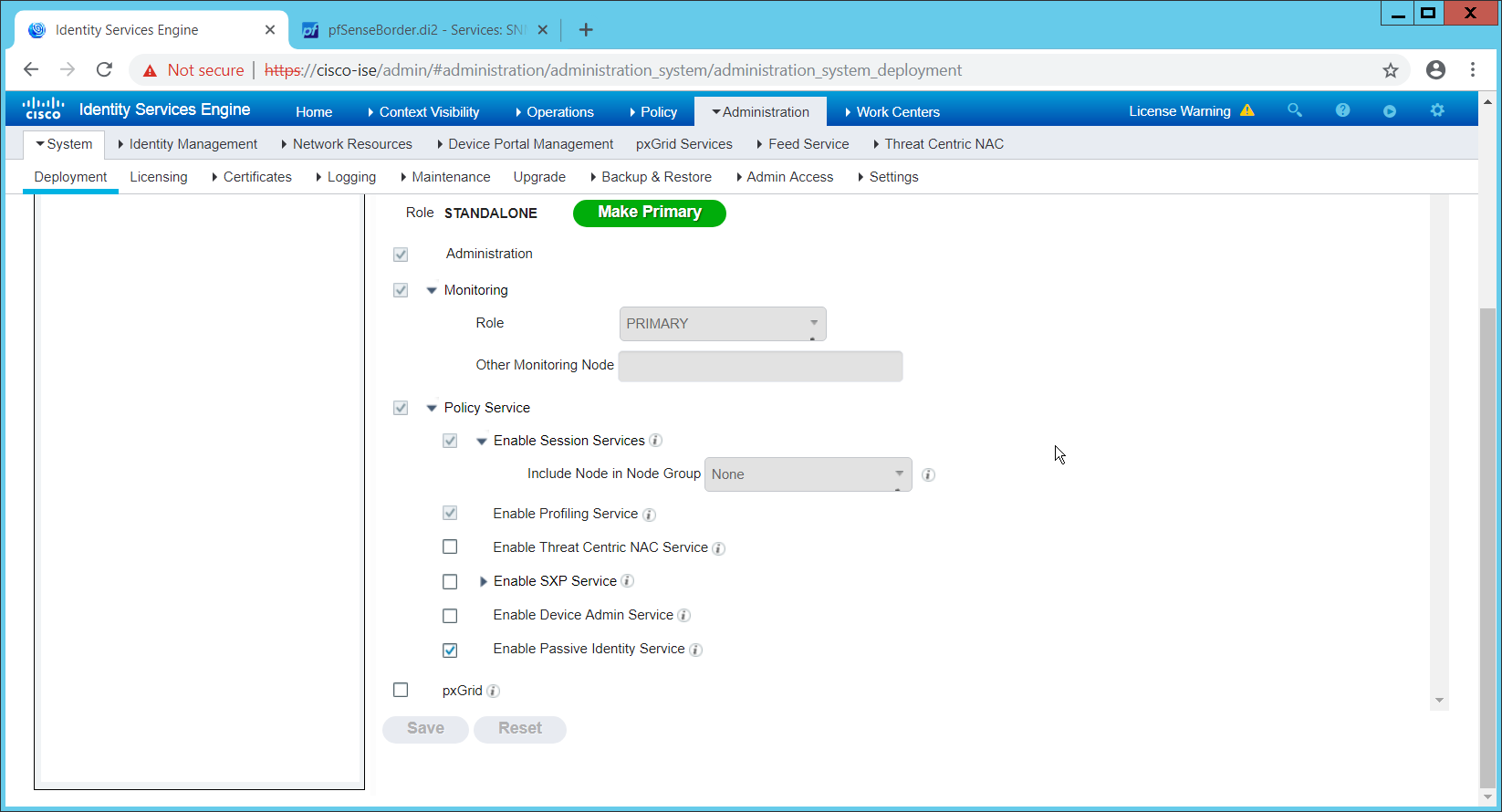Click info icon next to pxGrid
1502x812 pixels.
(x=493, y=691)
